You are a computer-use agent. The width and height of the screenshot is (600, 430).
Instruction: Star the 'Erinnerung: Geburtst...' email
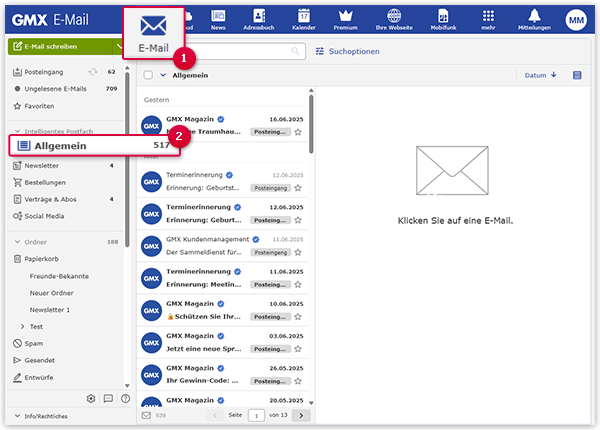[x=298, y=188]
